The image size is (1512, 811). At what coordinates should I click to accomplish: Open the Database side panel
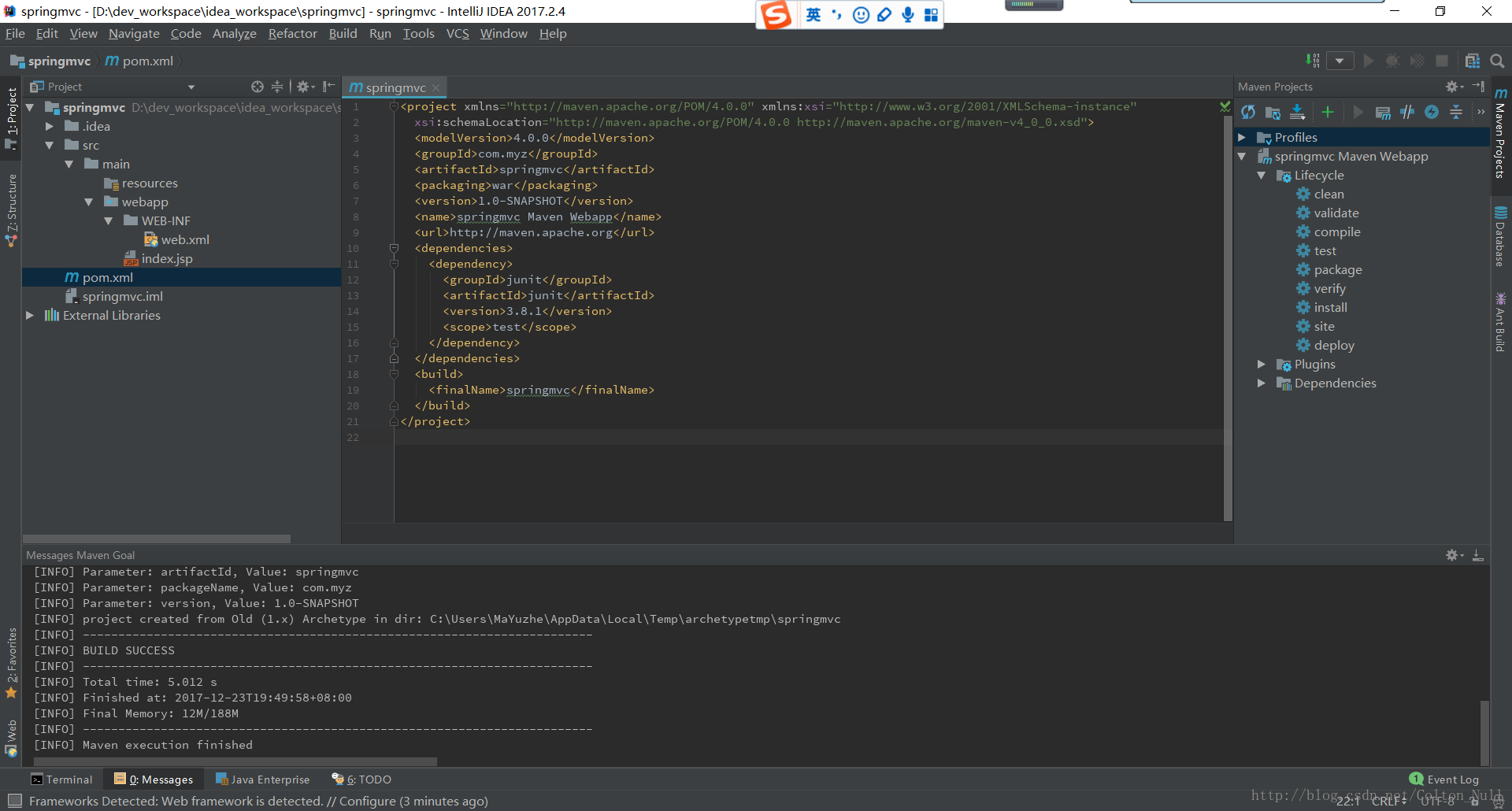coord(1500,237)
